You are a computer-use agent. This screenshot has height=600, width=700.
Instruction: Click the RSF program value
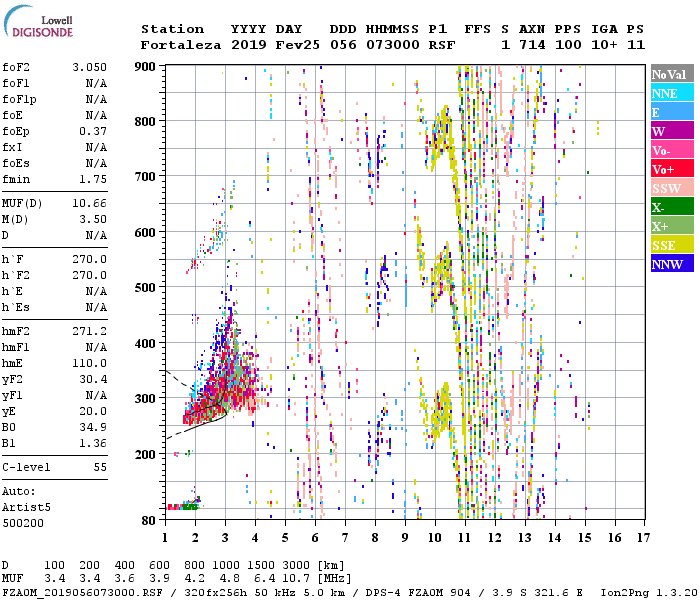coord(442,45)
